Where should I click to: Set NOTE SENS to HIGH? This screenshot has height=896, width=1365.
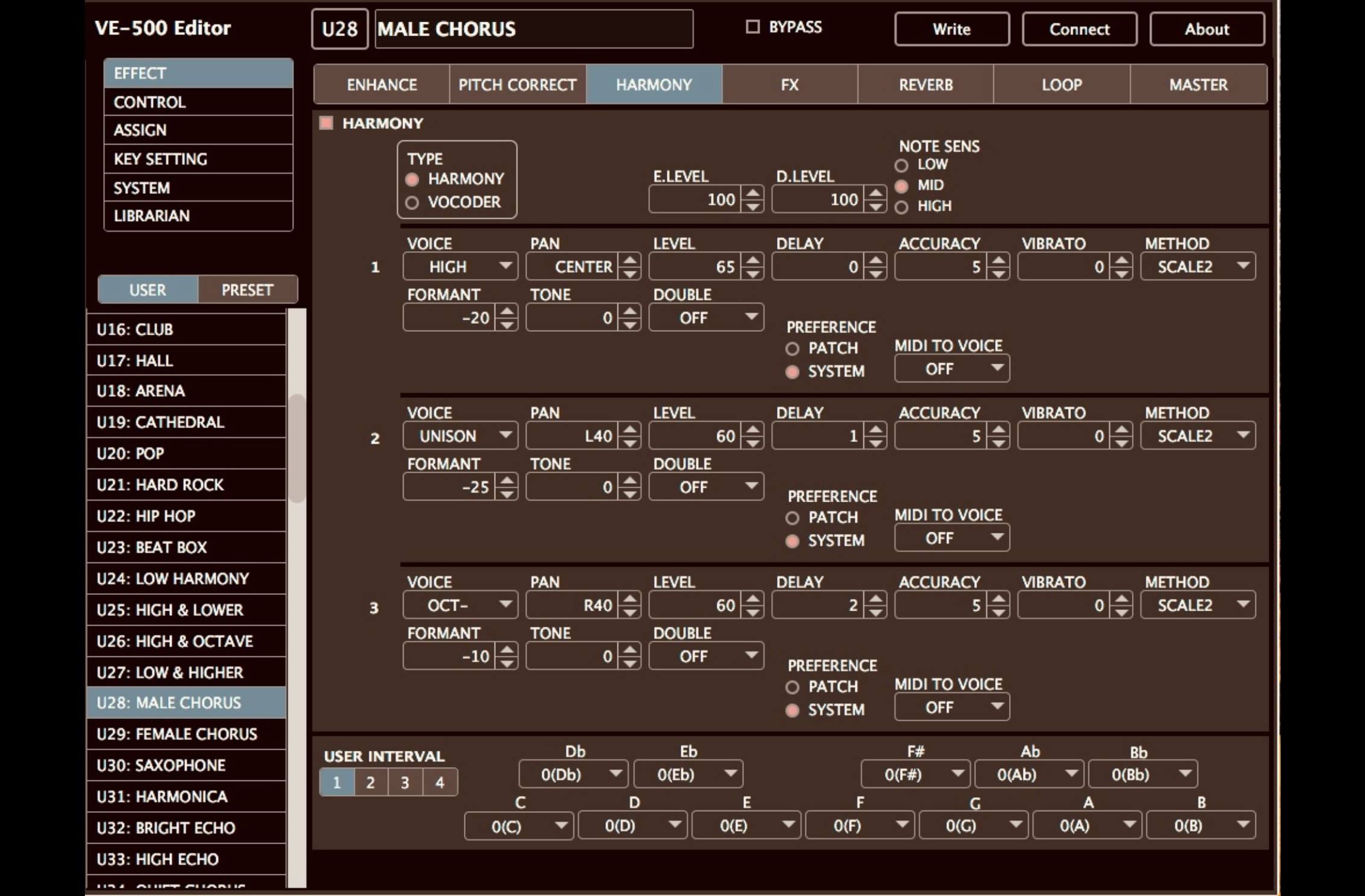[901, 207]
